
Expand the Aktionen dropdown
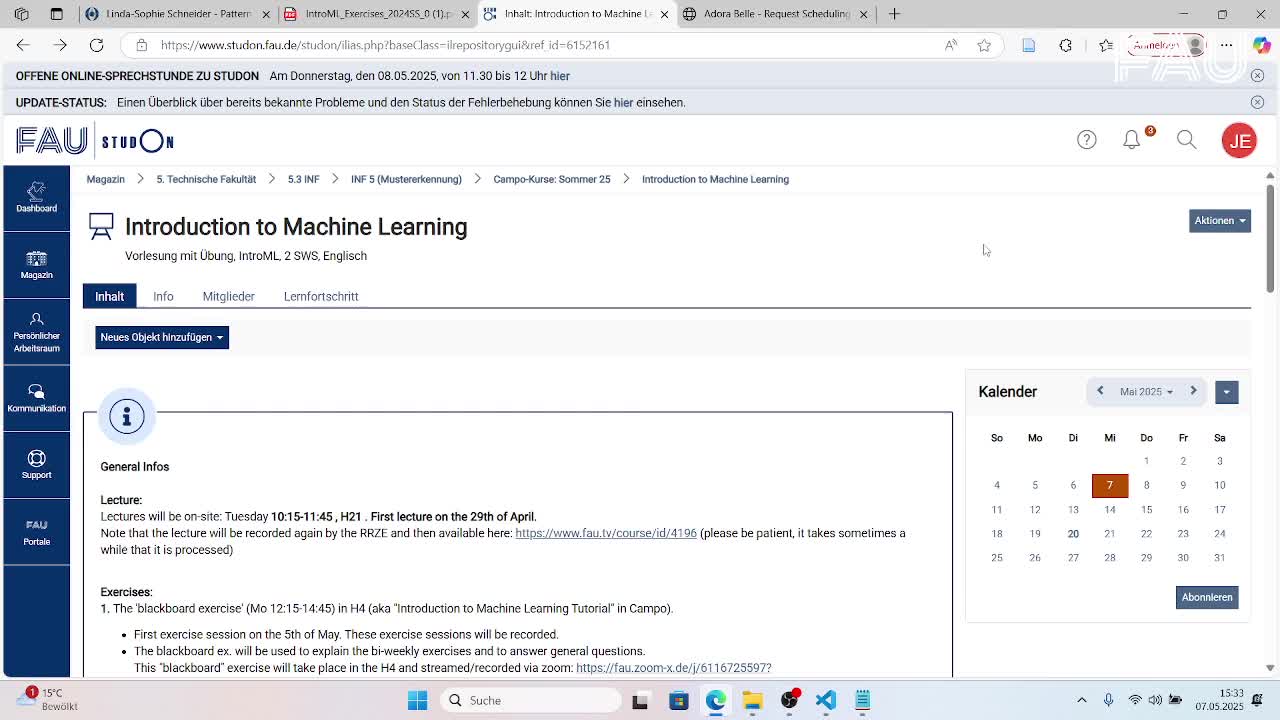[x=1220, y=220]
